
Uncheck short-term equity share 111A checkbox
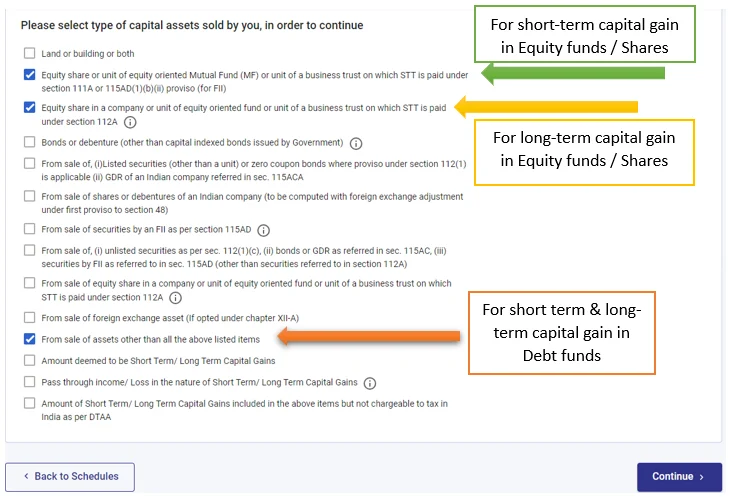[30, 74]
